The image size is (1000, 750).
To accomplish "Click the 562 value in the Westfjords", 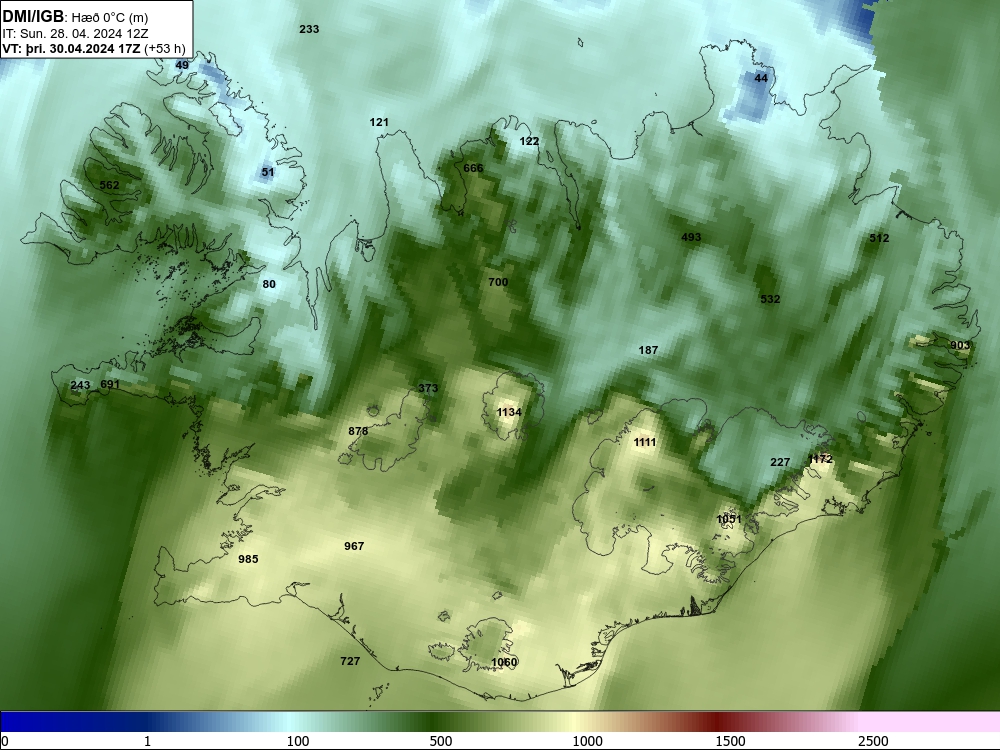I will [x=110, y=185].
